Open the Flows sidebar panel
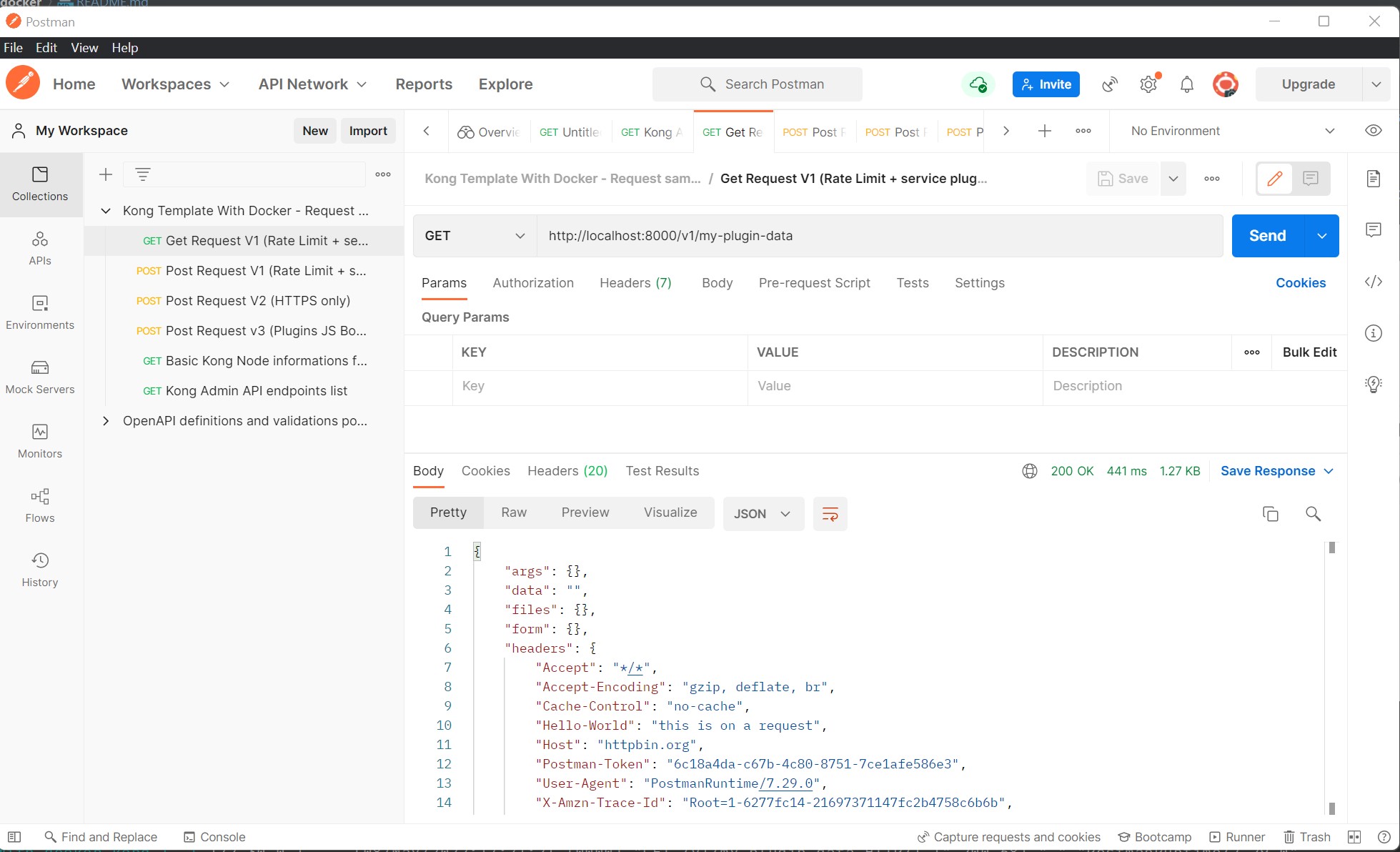 point(40,505)
